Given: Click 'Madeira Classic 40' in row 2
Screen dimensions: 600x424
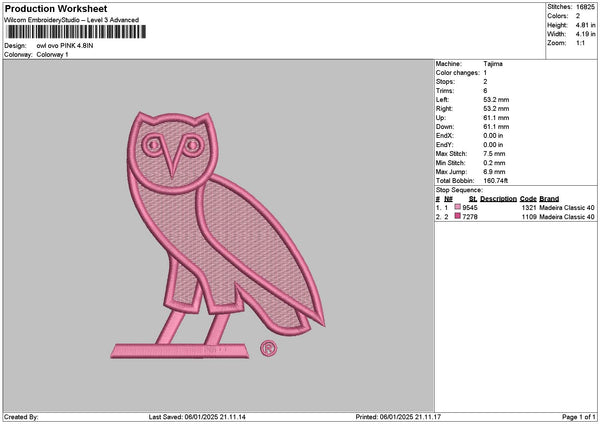Looking at the screenshot, I should (x=567, y=217).
